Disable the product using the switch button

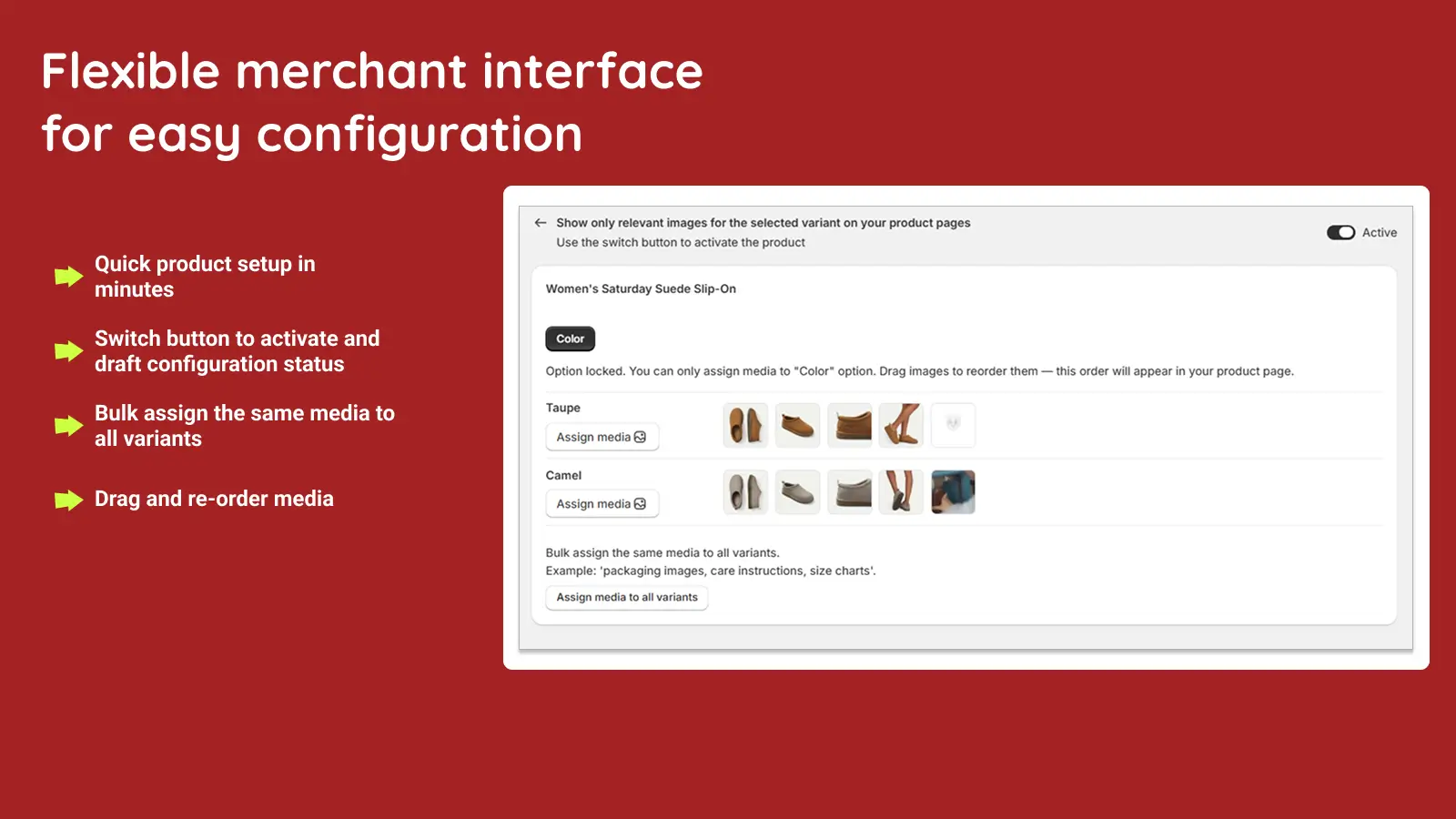point(1340,232)
